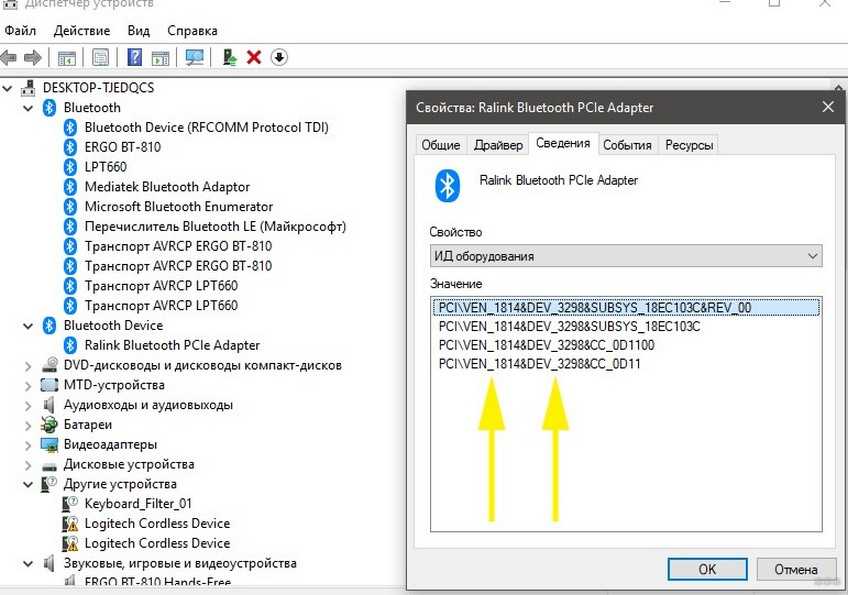Image resolution: width=848 pixels, height=595 pixels.
Task: Click the Disable device down-arrow icon
Action: [279, 57]
